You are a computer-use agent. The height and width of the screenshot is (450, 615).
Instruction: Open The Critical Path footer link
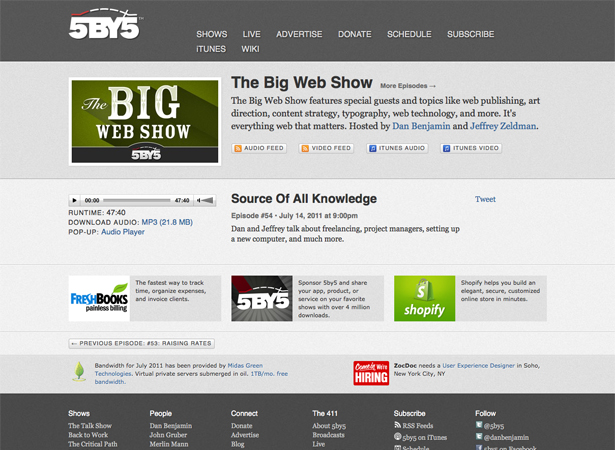[93, 445]
